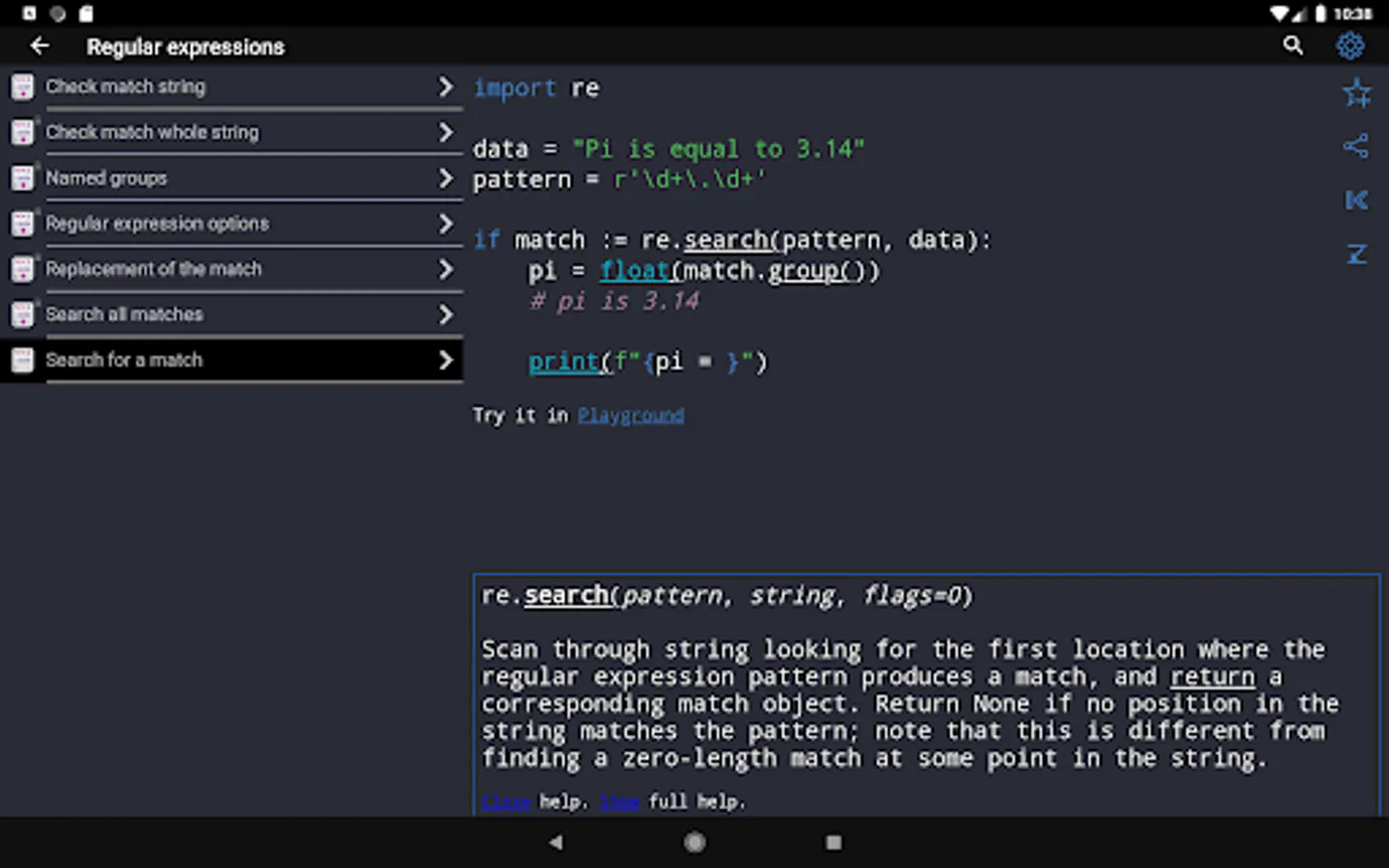Expand the Search all matches chevron
Screen dimensions: 1389x868
(x=445, y=314)
